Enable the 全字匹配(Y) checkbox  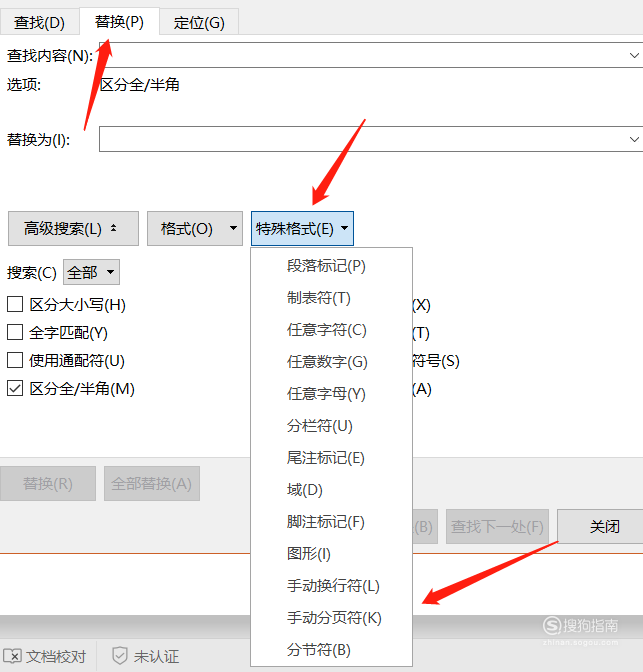[x=15, y=332]
